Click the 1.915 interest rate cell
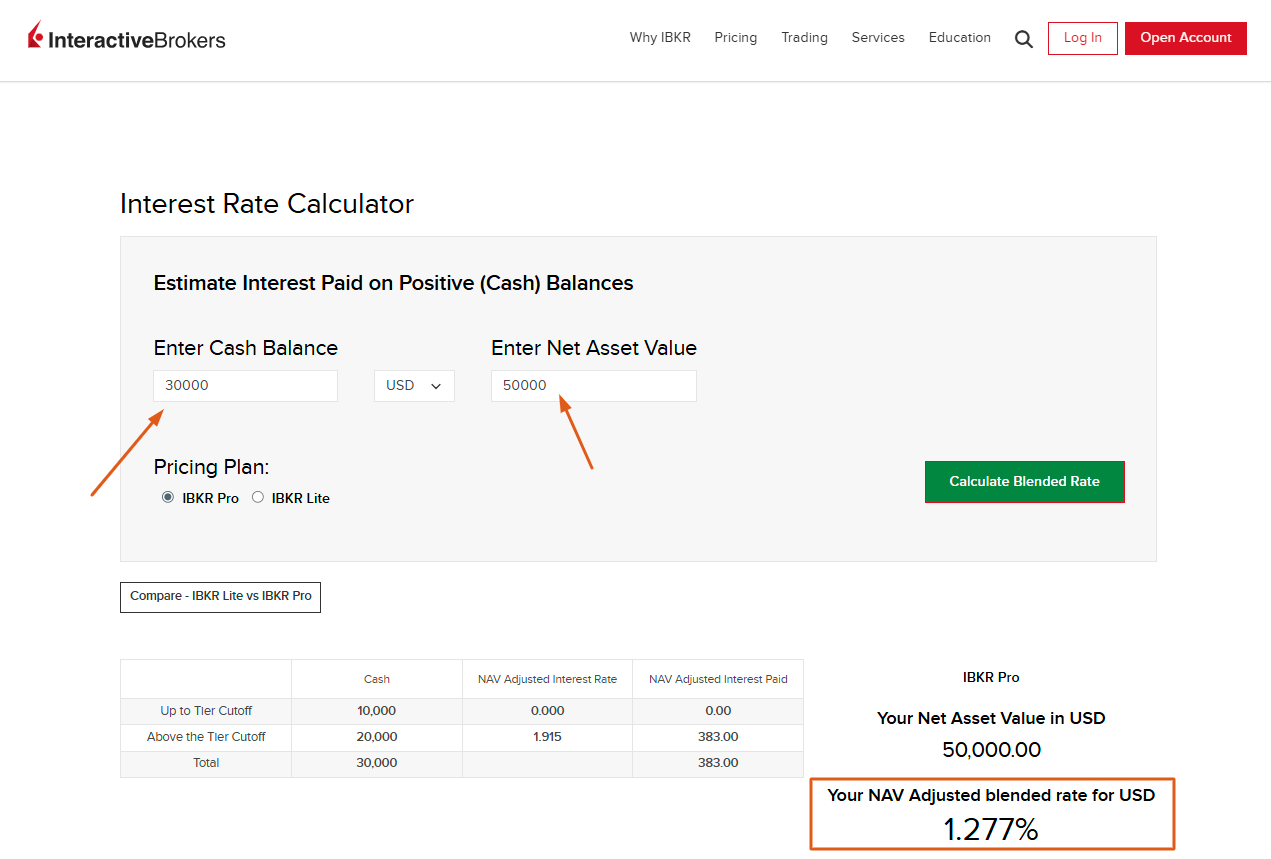Screen dimensions: 1271x859 pyautogui.click(x=547, y=737)
